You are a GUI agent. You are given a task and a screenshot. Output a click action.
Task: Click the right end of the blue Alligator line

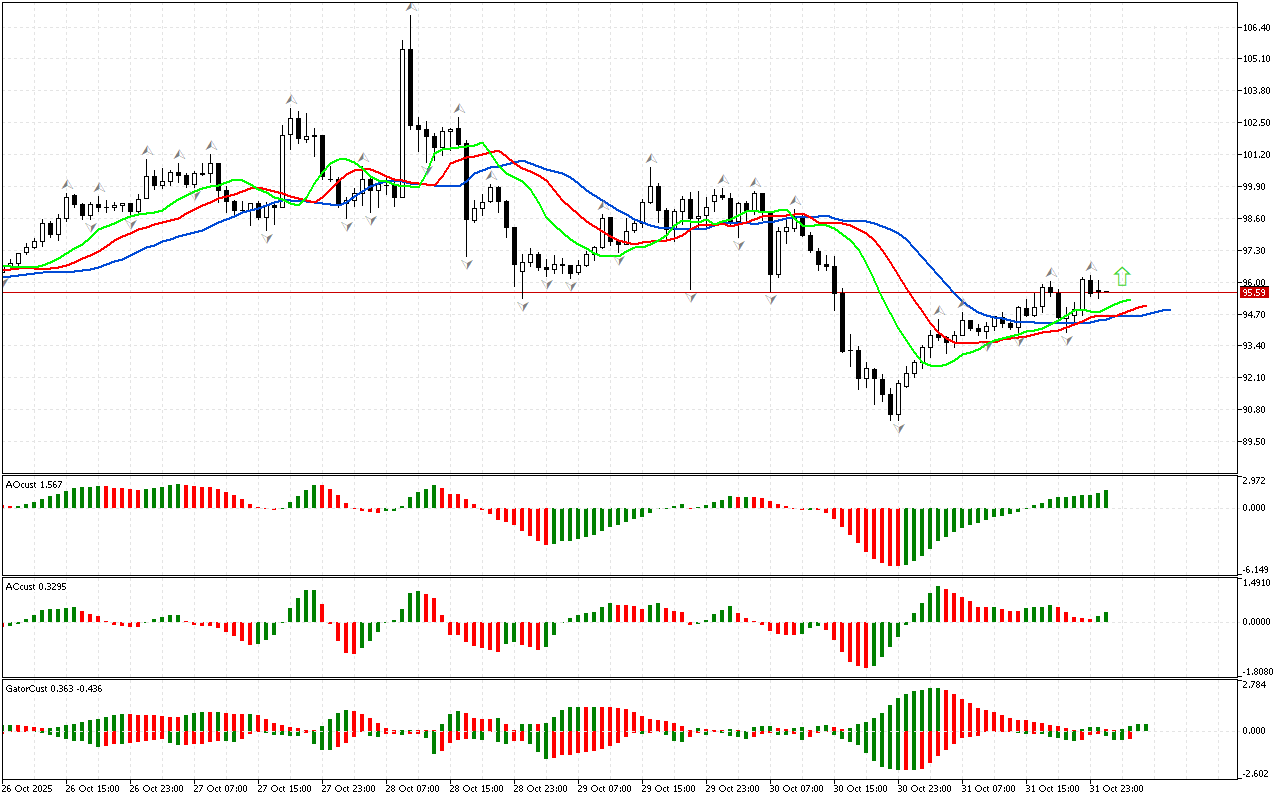(x=1166, y=310)
